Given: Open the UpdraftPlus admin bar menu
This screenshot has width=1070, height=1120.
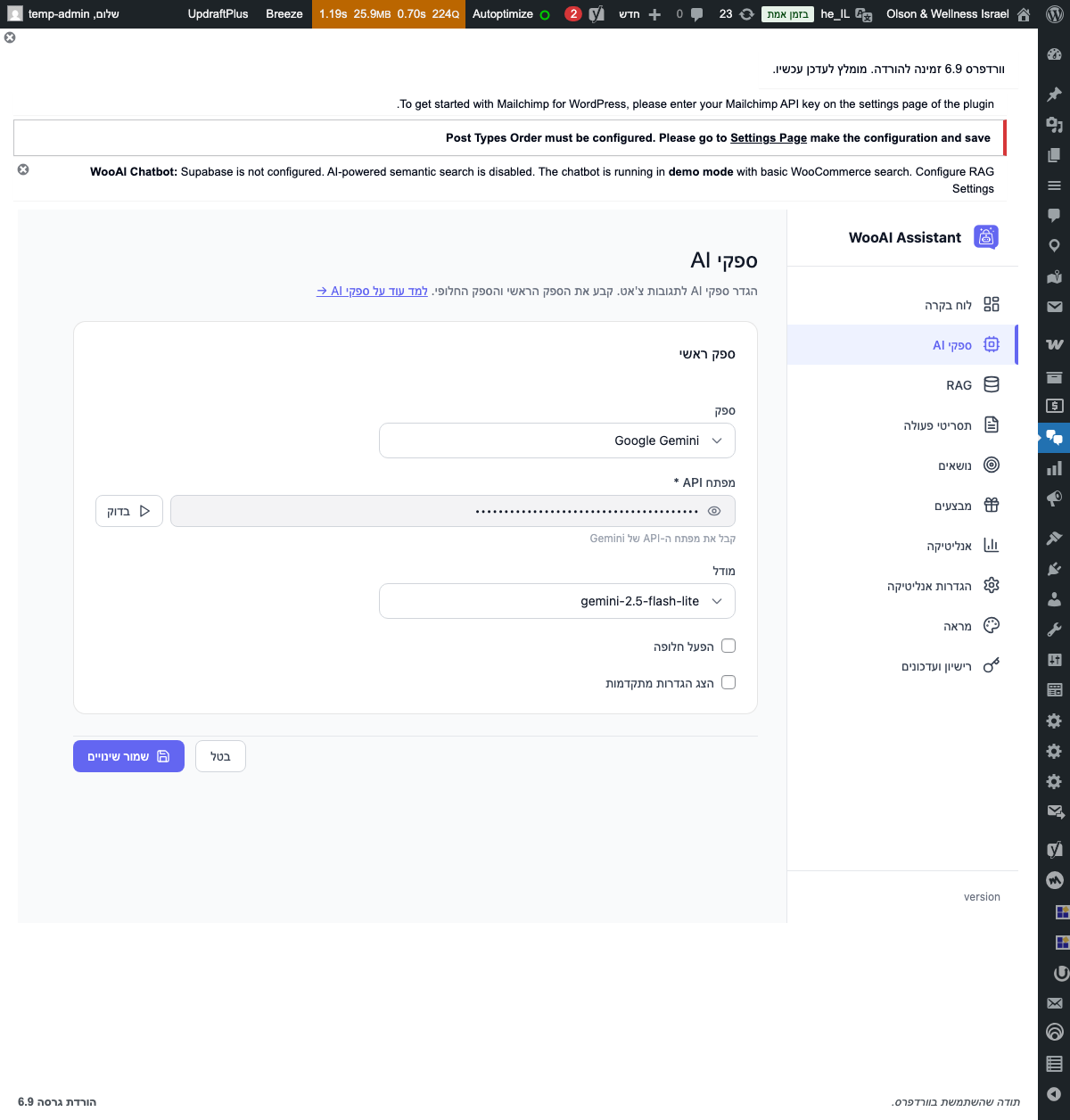Looking at the screenshot, I should 218,13.
